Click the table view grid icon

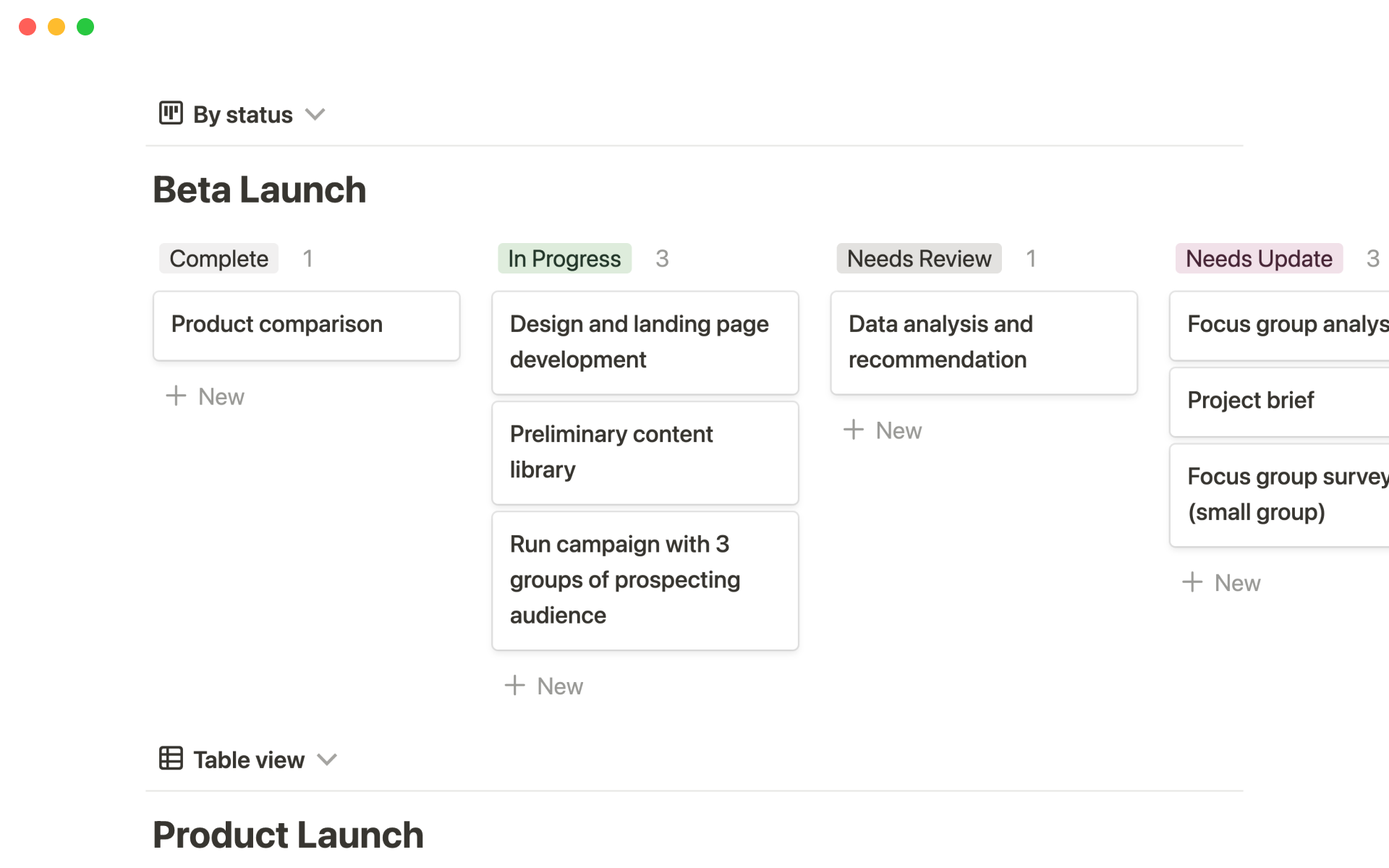[171, 758]
